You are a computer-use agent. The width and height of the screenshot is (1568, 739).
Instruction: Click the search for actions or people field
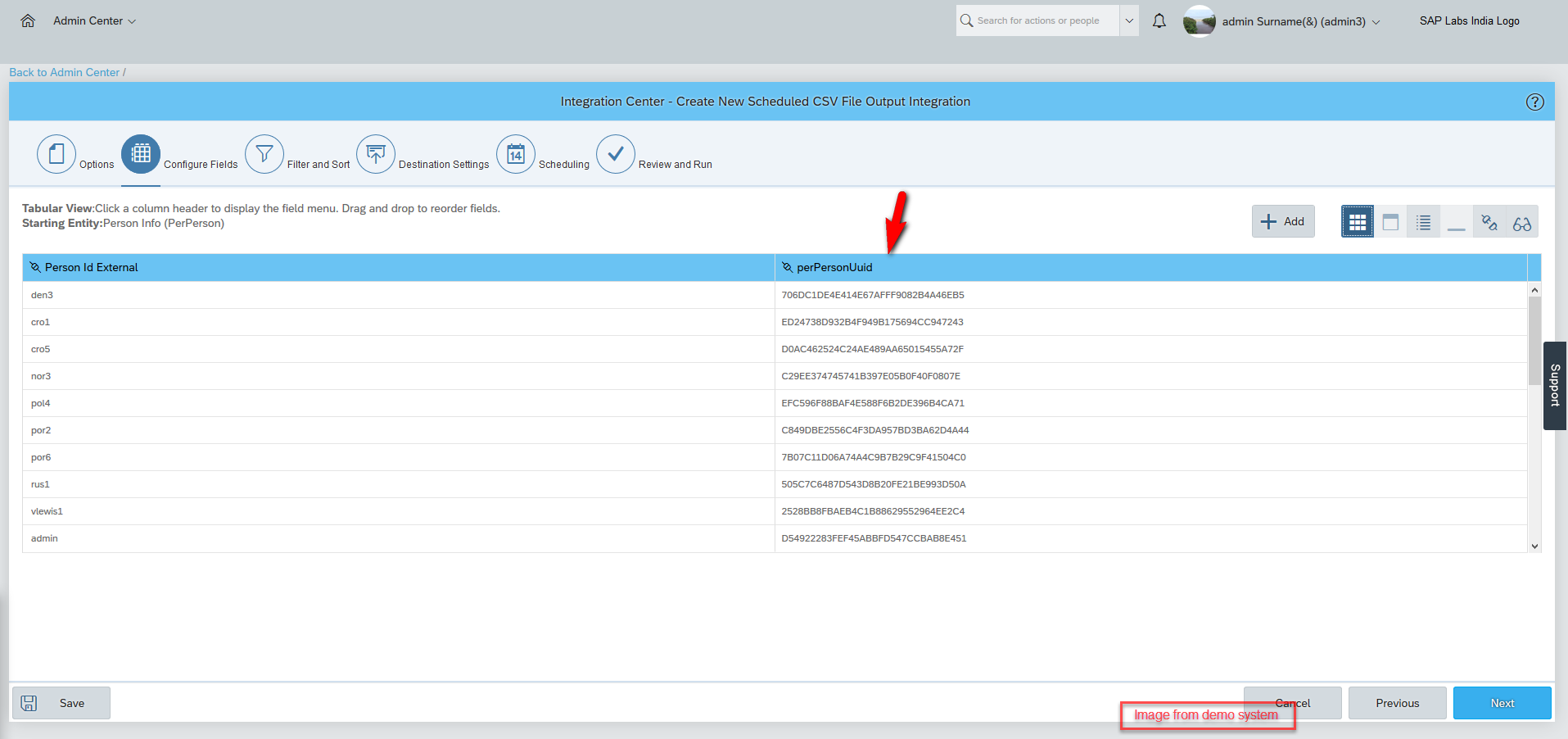tap(1037, 20)
